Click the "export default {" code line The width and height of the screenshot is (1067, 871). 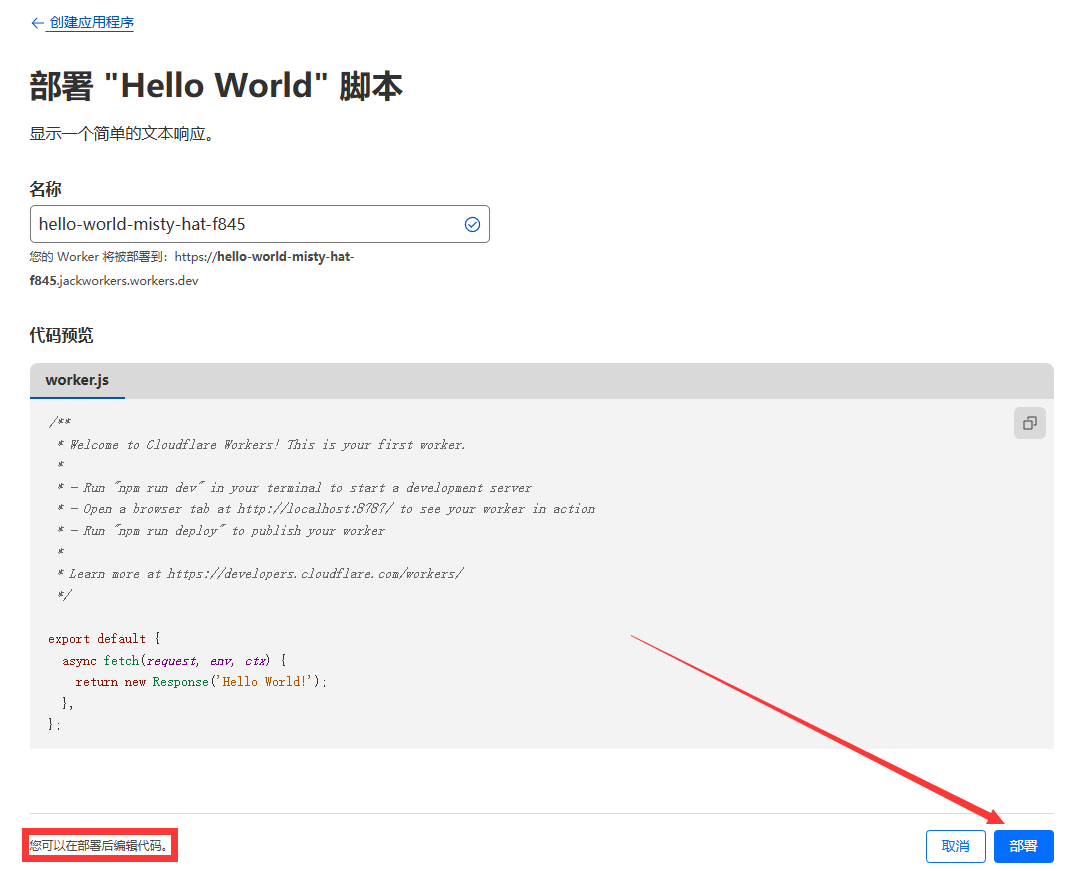pyautogui.click(x=103, y=639)
